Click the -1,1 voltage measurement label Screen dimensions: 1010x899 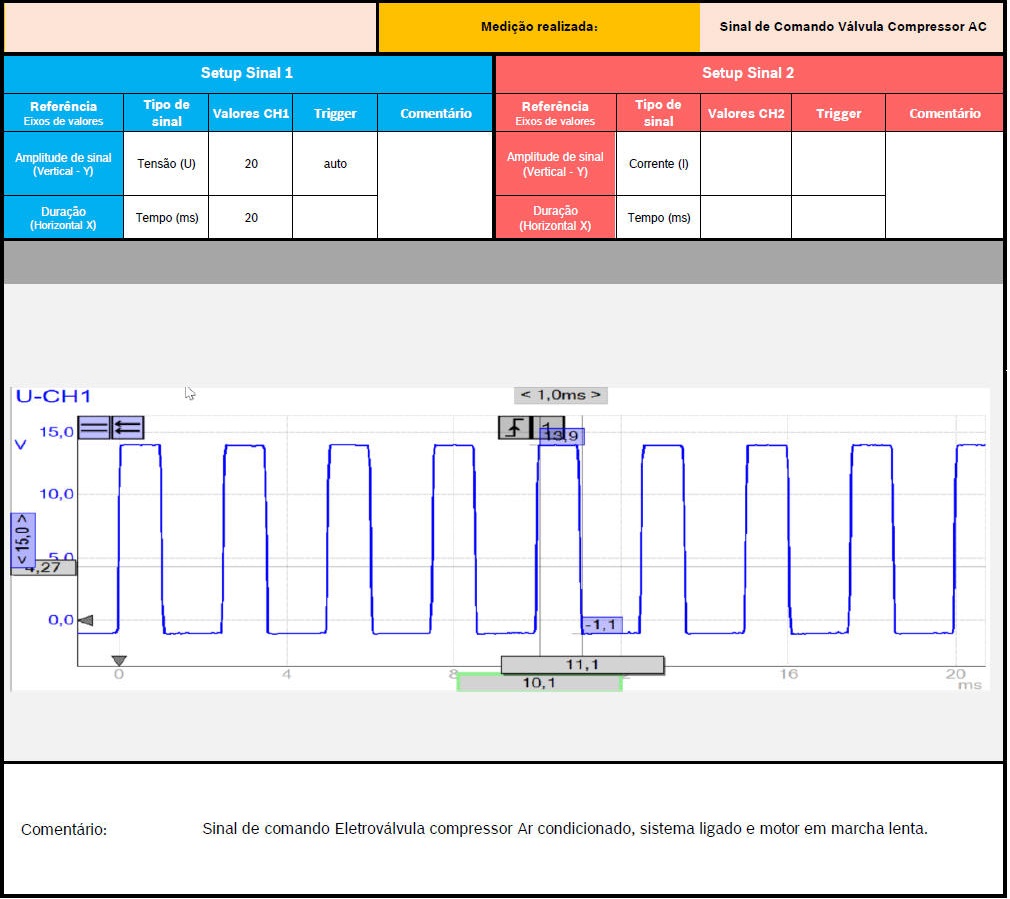602,625
